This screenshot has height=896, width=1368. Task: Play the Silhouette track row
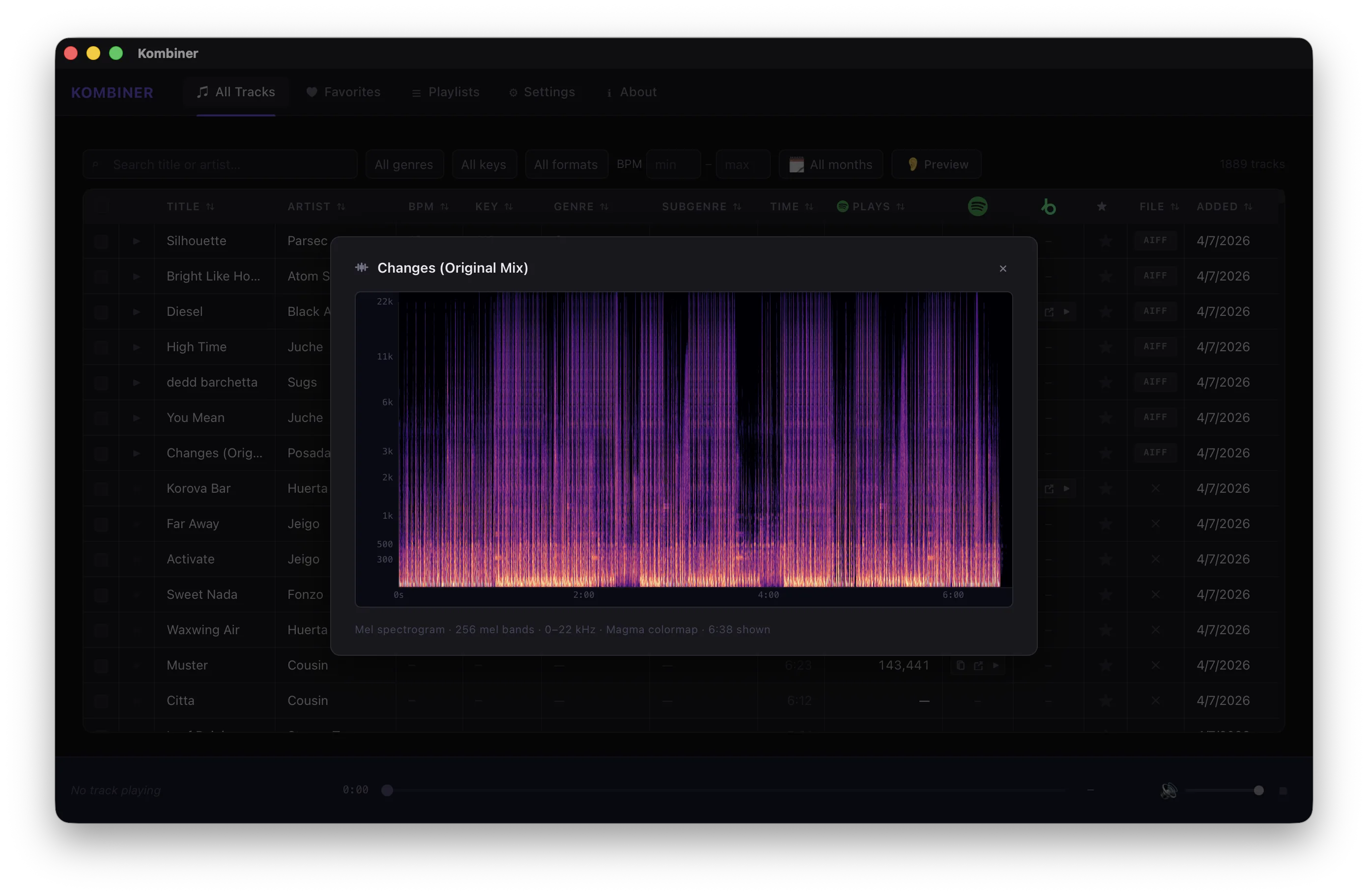coord(136,241)
